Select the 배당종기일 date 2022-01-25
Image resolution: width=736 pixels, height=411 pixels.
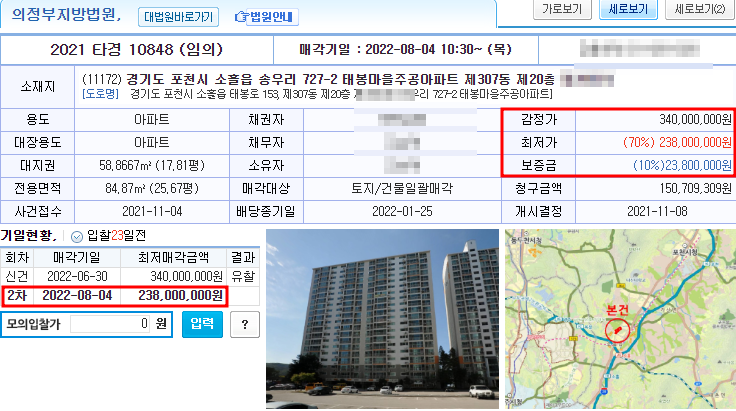coord(402,212)
